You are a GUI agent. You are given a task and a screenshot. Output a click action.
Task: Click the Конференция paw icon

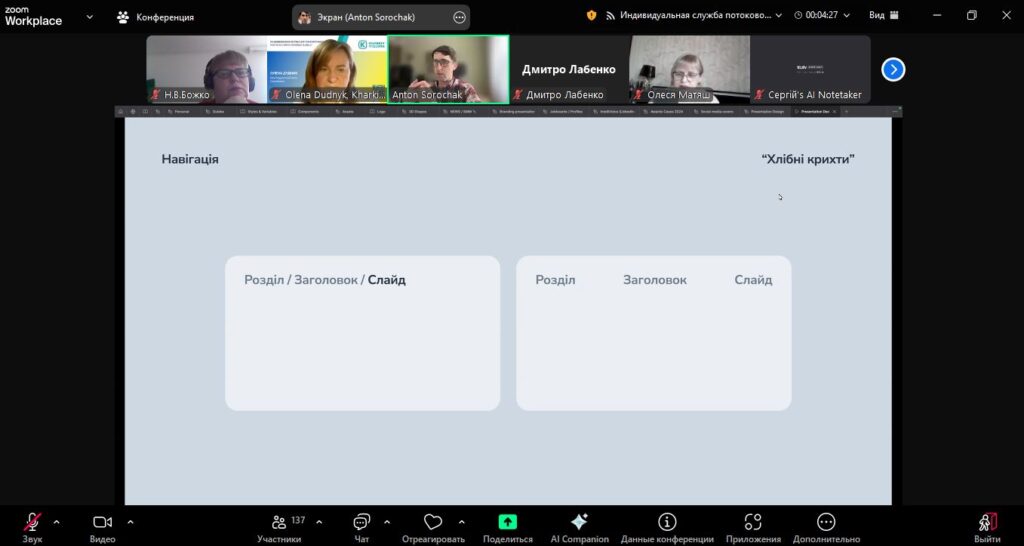pos(123,17)
